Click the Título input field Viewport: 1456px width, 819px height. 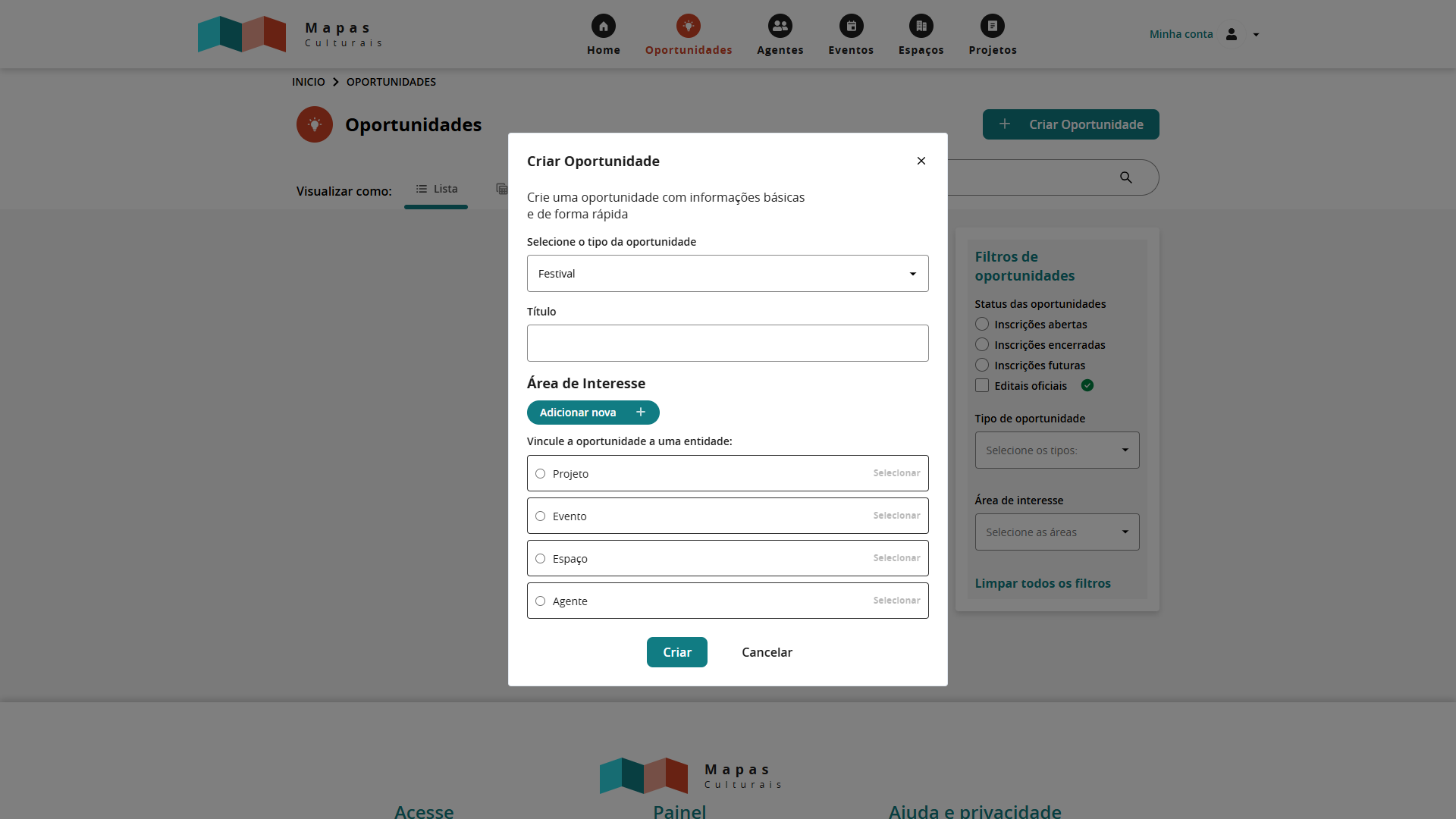pos(727,344)
